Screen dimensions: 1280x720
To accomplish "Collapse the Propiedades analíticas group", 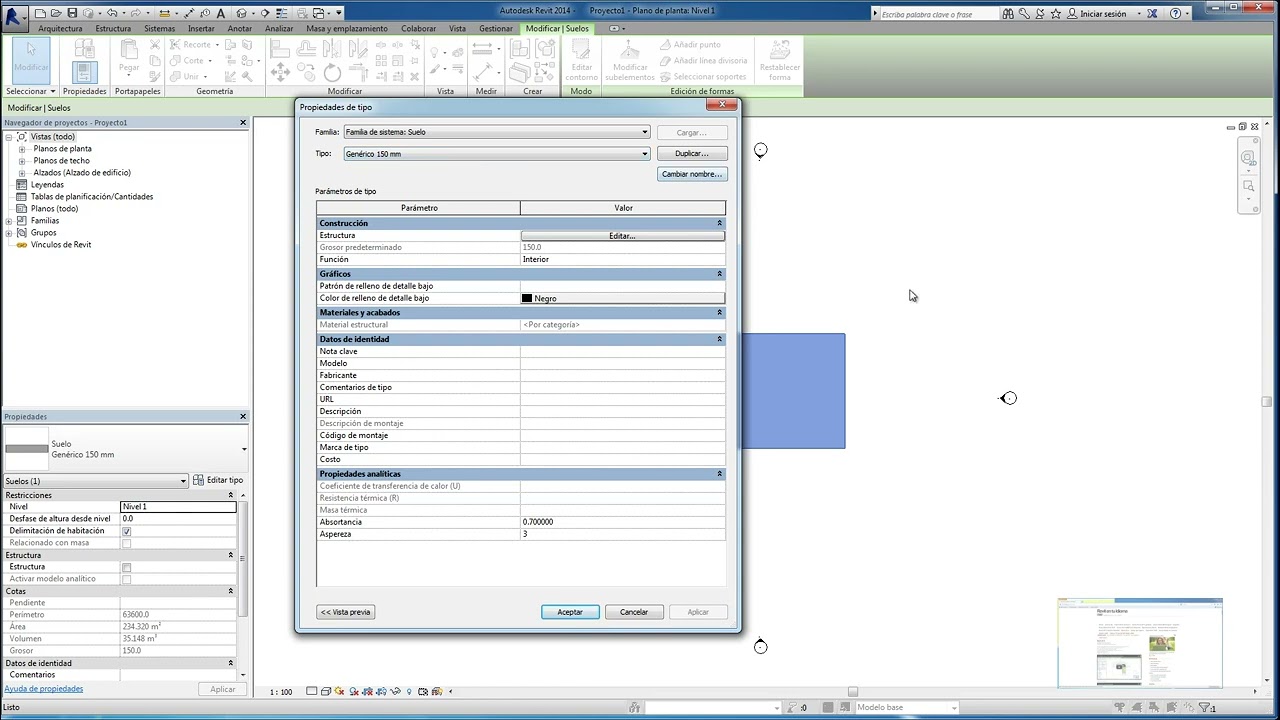I will point(719,474).
